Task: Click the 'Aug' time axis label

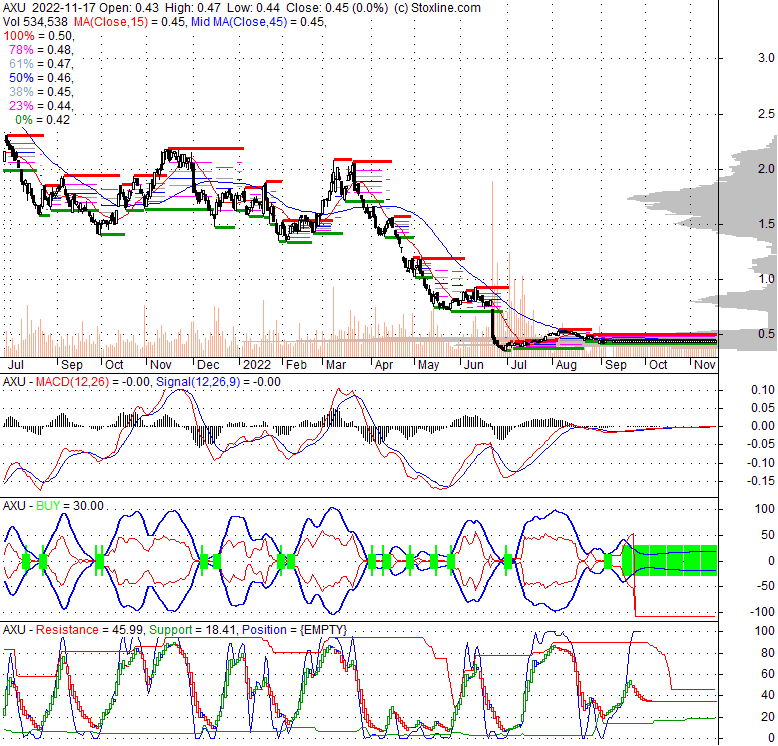Action: click(566, 365)
